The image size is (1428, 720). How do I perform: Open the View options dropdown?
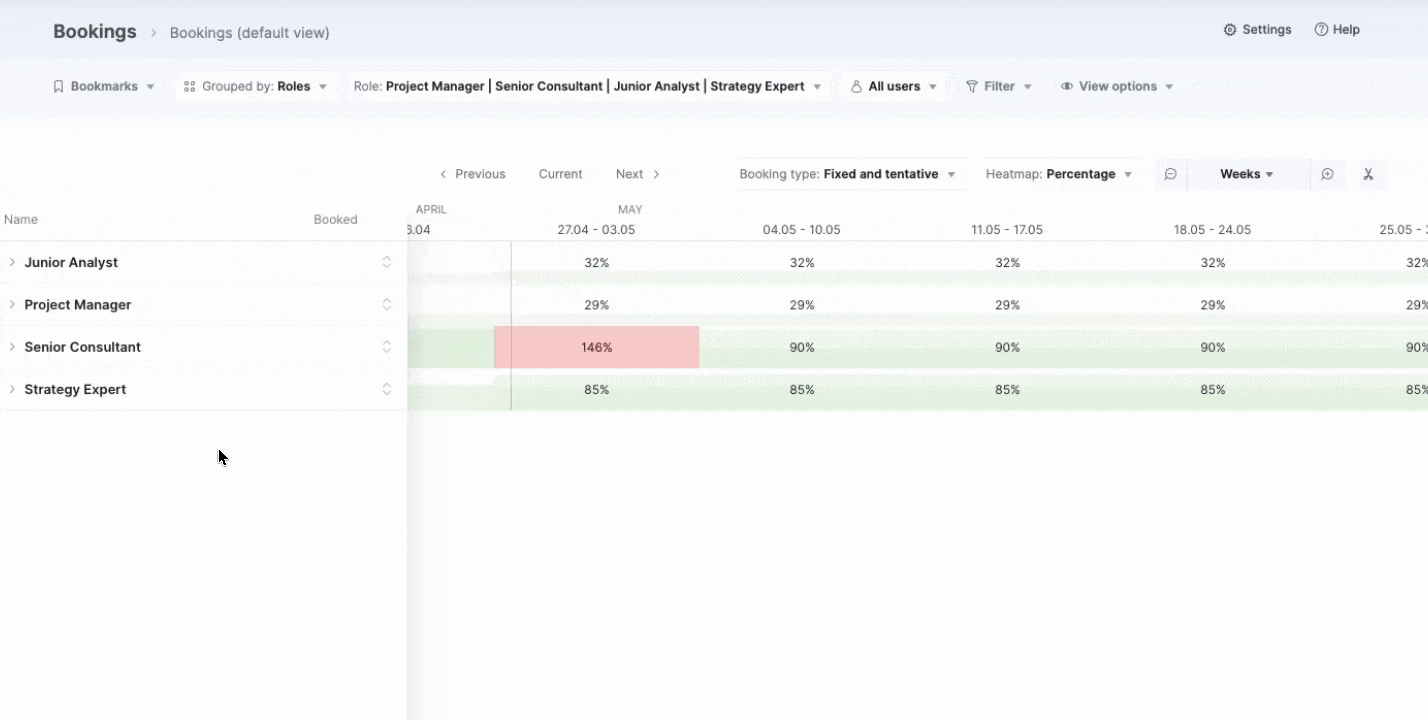coord(1117,87)
